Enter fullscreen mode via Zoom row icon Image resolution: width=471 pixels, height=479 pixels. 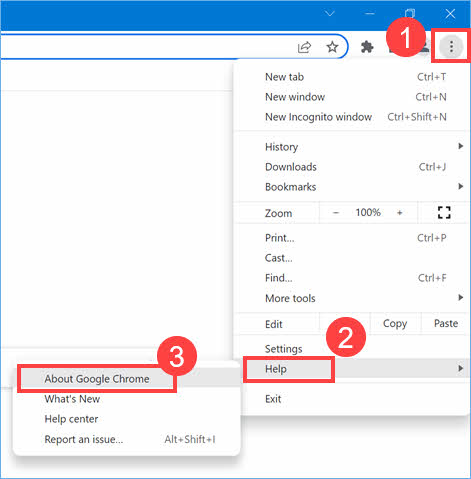tap(444, 212)
